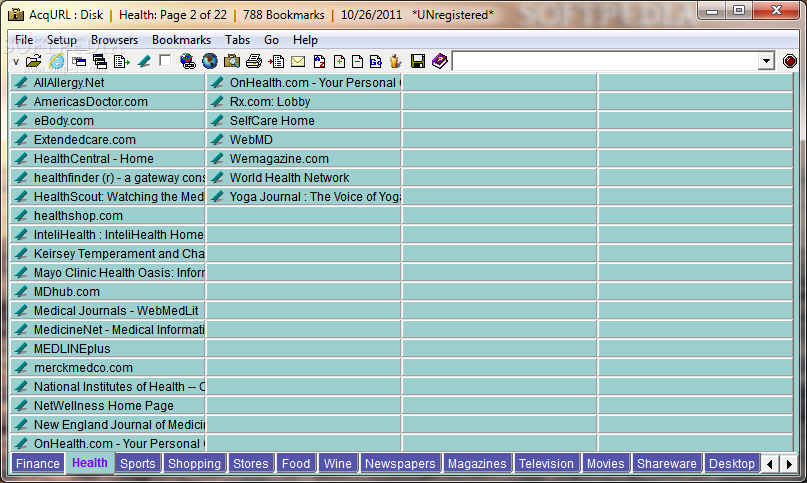Select the Wemagazine.com entry
The image size is (807, 483).
tap(303, 159)
